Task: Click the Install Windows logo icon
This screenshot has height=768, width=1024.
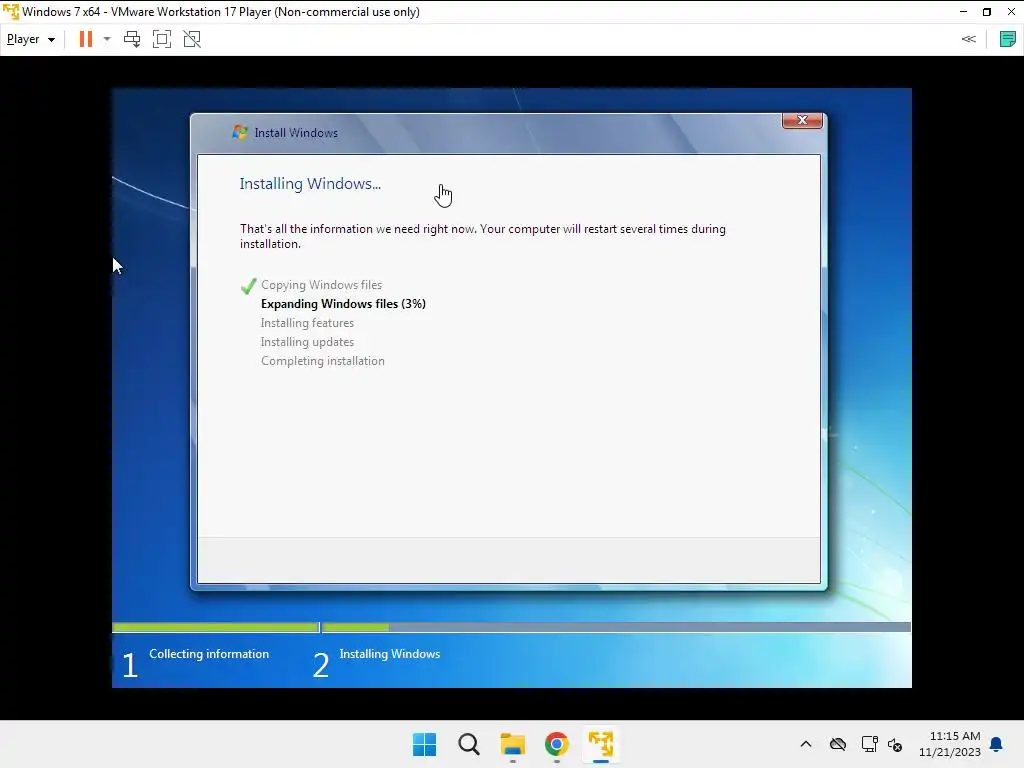Action: (x=240, y=132)
